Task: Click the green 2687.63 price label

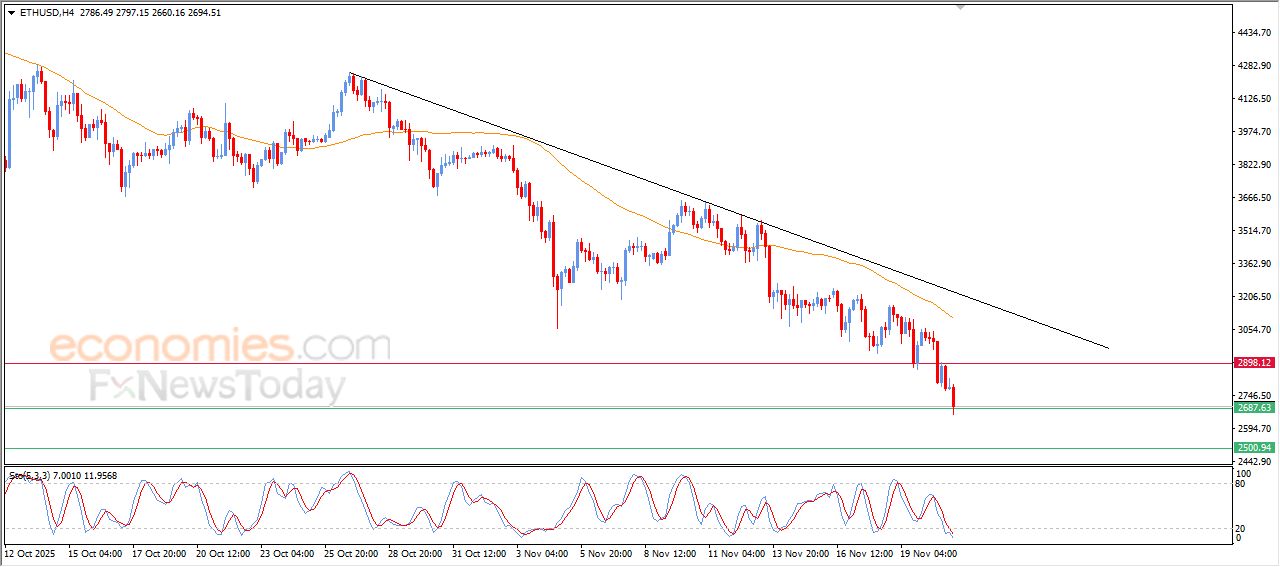Action: click(x=1253, y=407)
